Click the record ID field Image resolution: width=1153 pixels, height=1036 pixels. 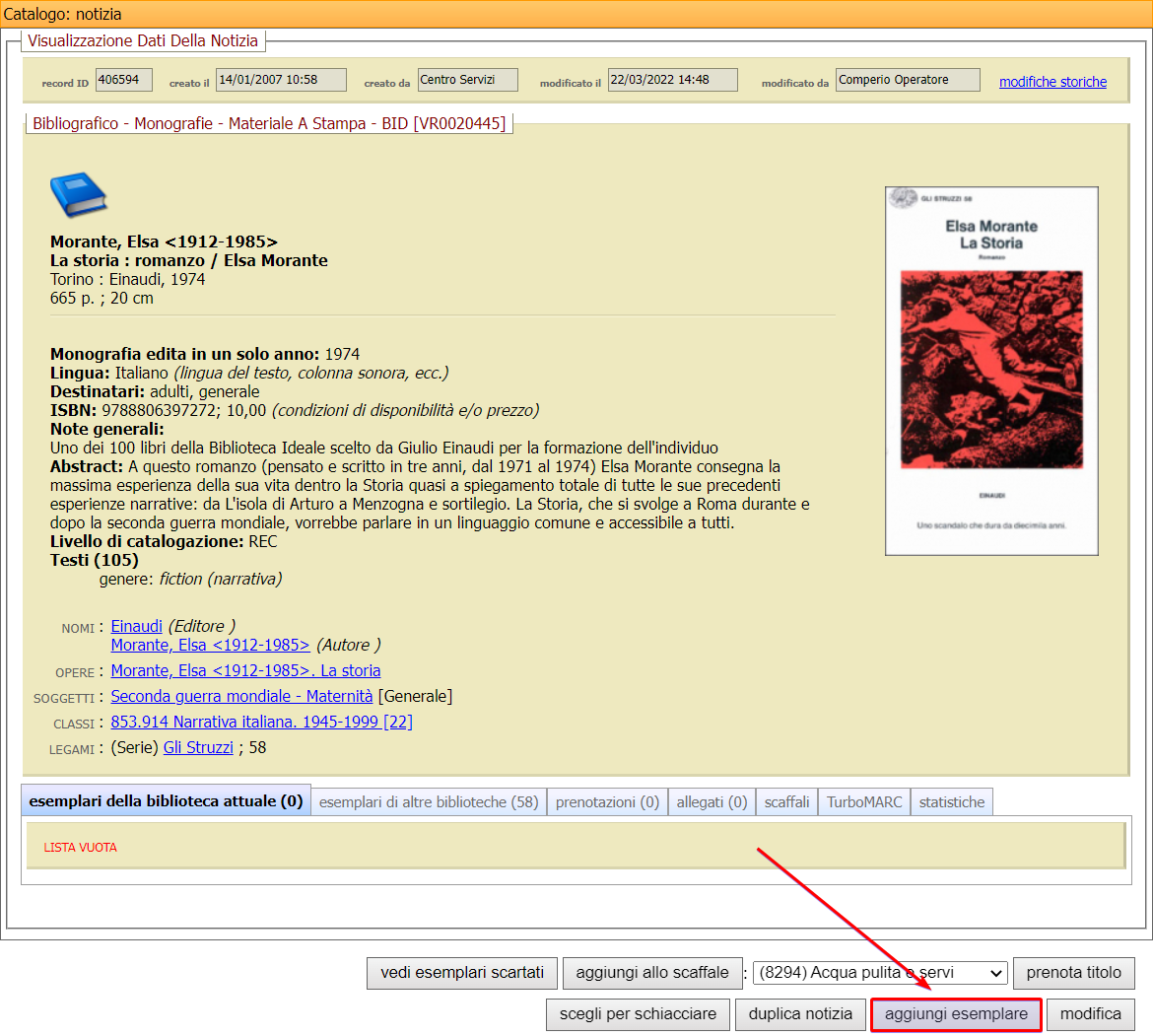[123, 80]
